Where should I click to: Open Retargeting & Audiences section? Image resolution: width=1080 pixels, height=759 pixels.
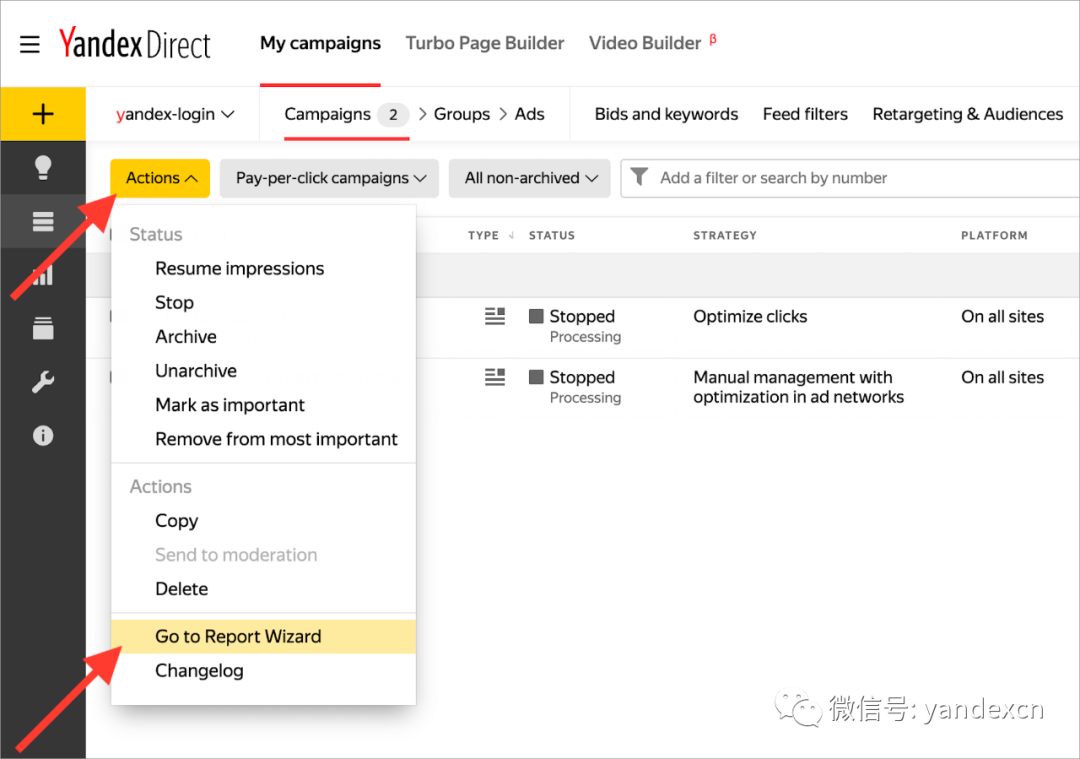click(x=967, y=114)
